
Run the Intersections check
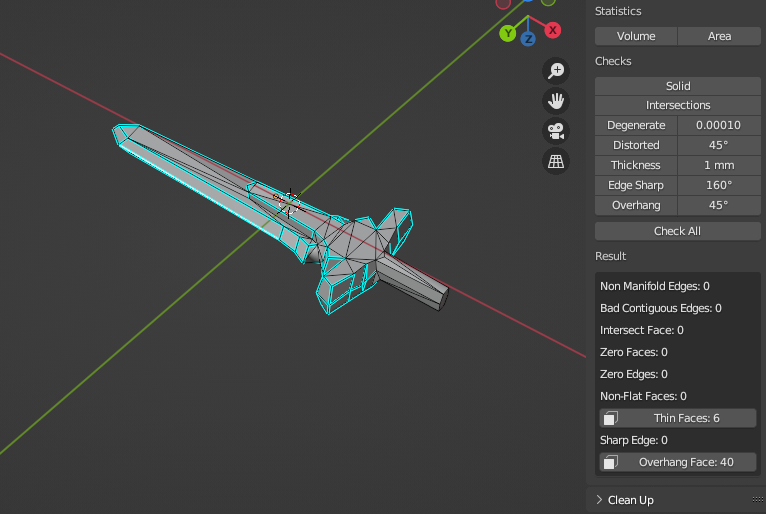678,105
